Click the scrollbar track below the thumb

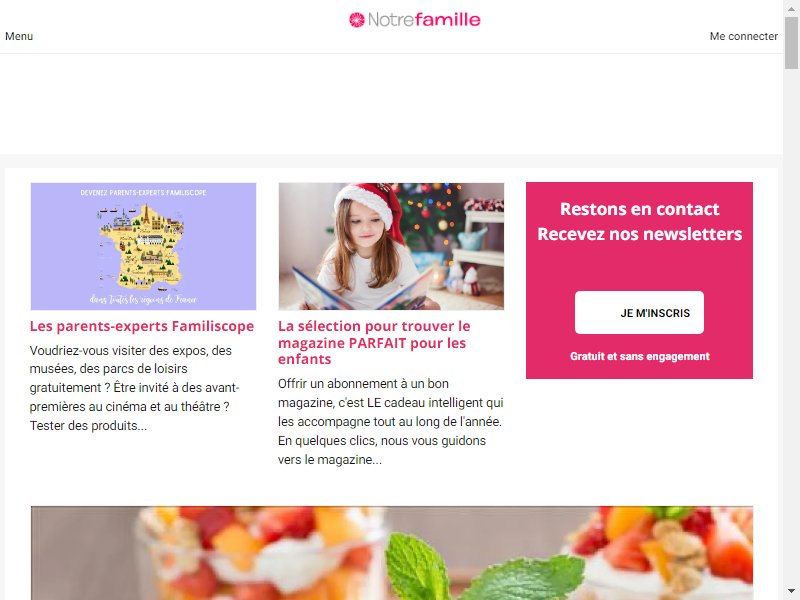[x=792, y=327]
